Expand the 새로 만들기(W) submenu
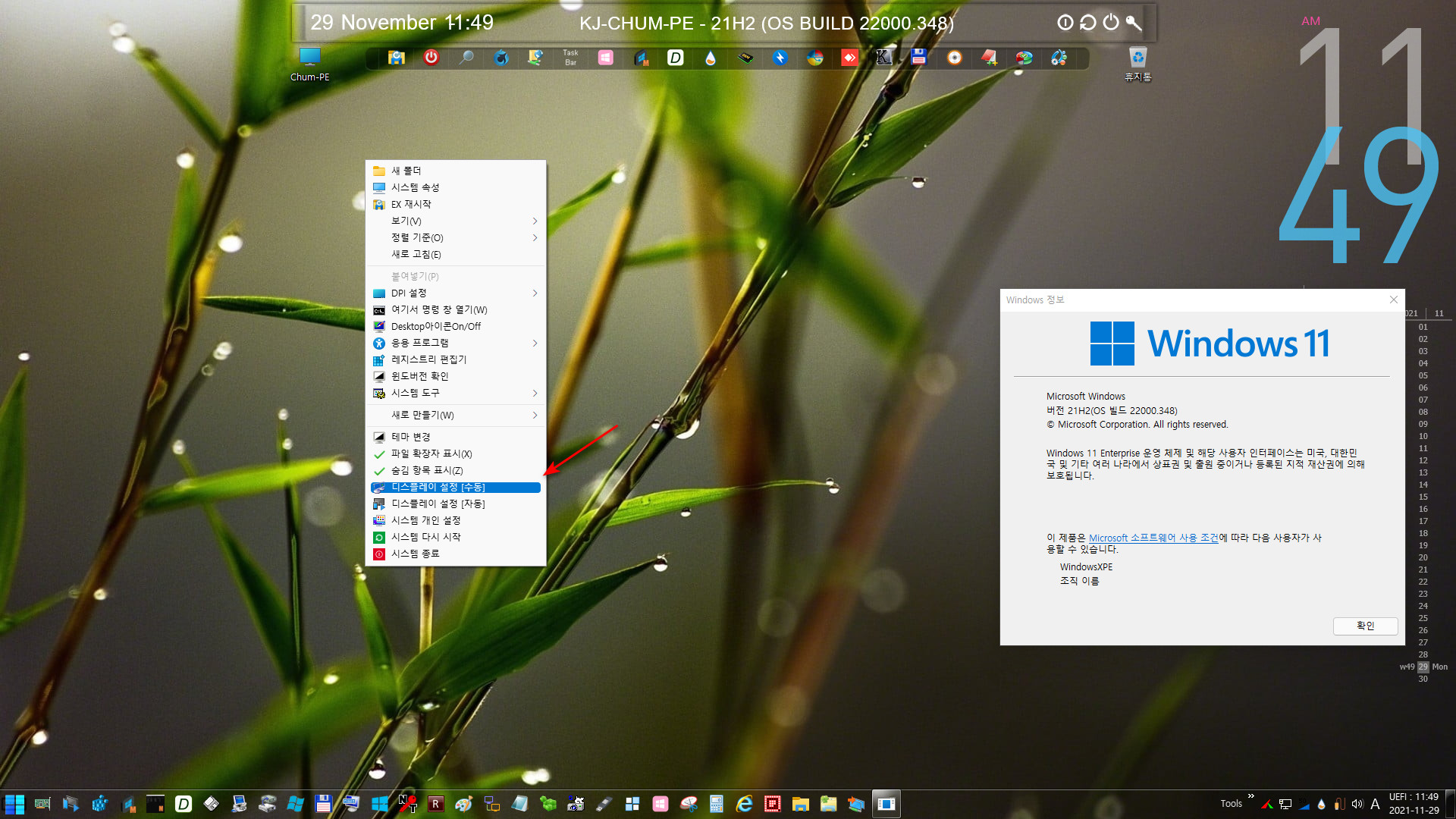Image resolution: width=1456 pixels, height=819 pixels. [455, 415]
